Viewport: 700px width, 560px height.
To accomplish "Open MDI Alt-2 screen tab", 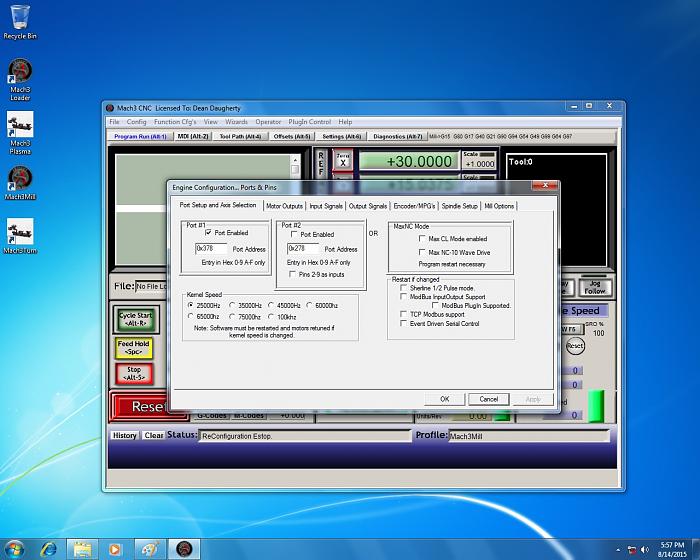I will click(x=193, y=136).
